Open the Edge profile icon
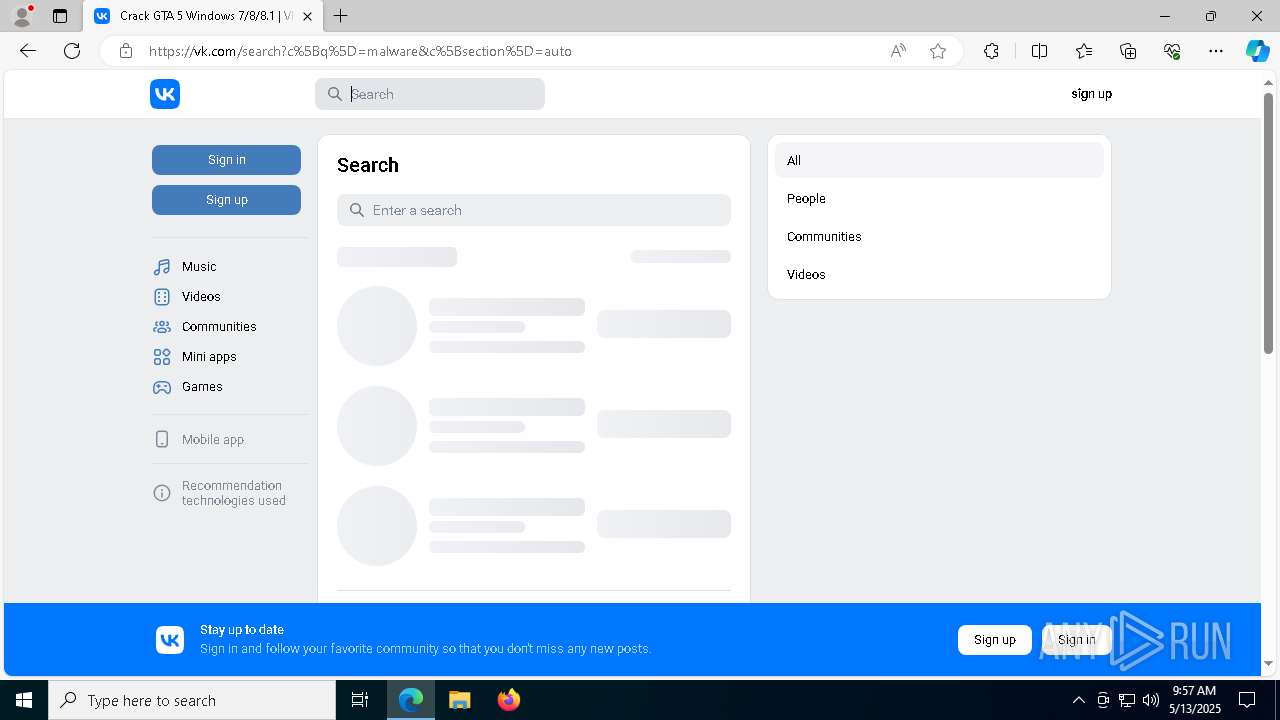 [22, 16]
